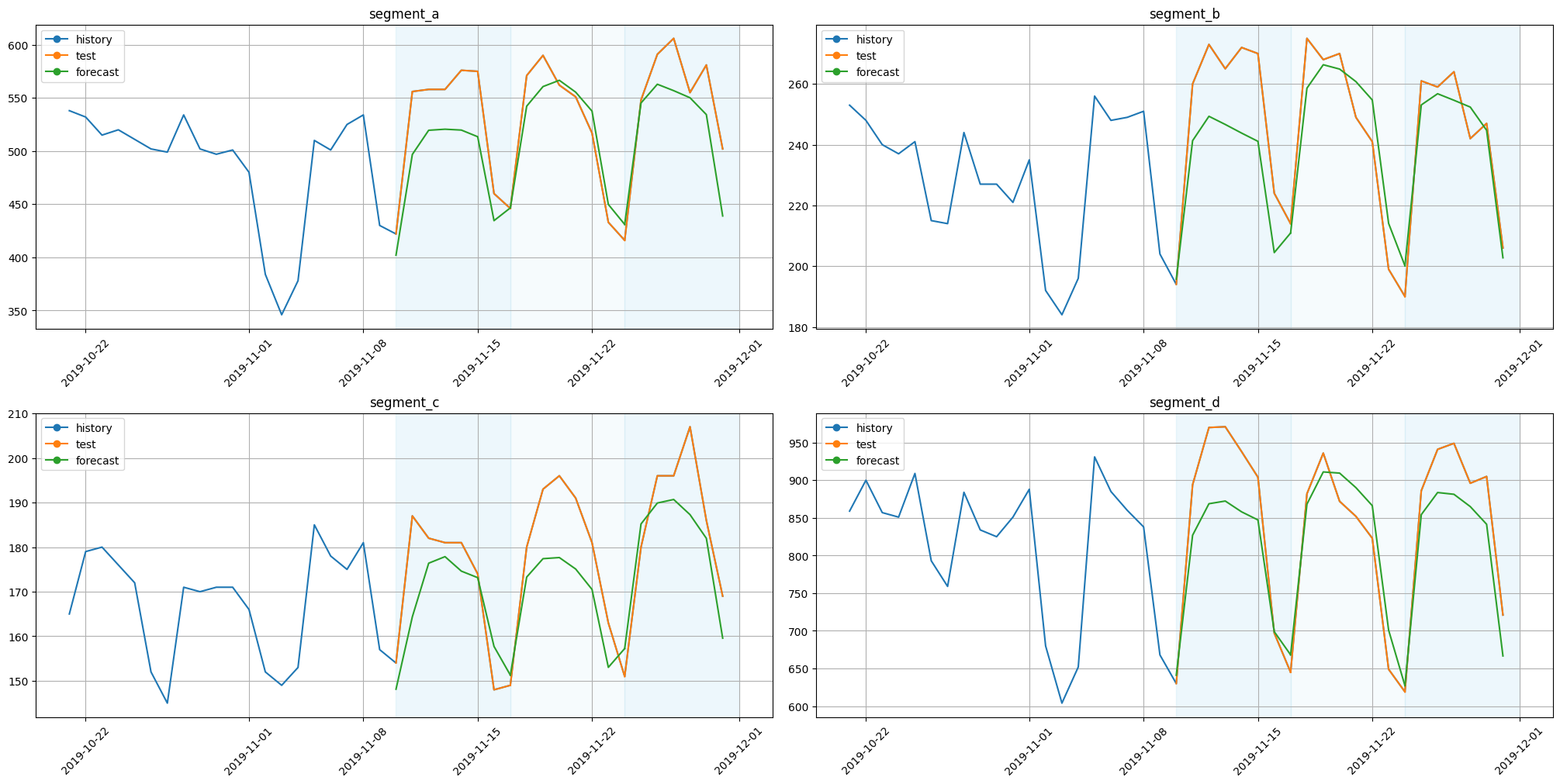Click the segment_b chart title
The image size is (1560, 784).
click(1185, 14)
